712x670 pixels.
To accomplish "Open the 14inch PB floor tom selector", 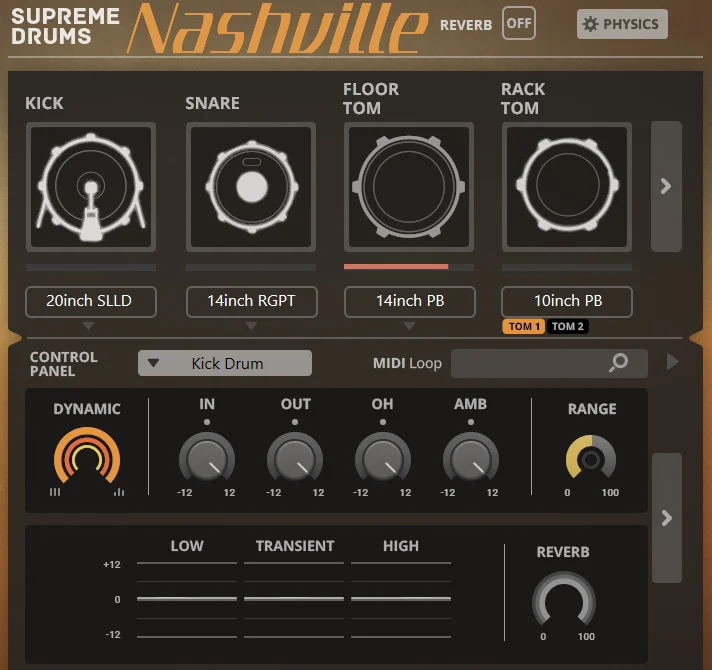I will point(410,301).
